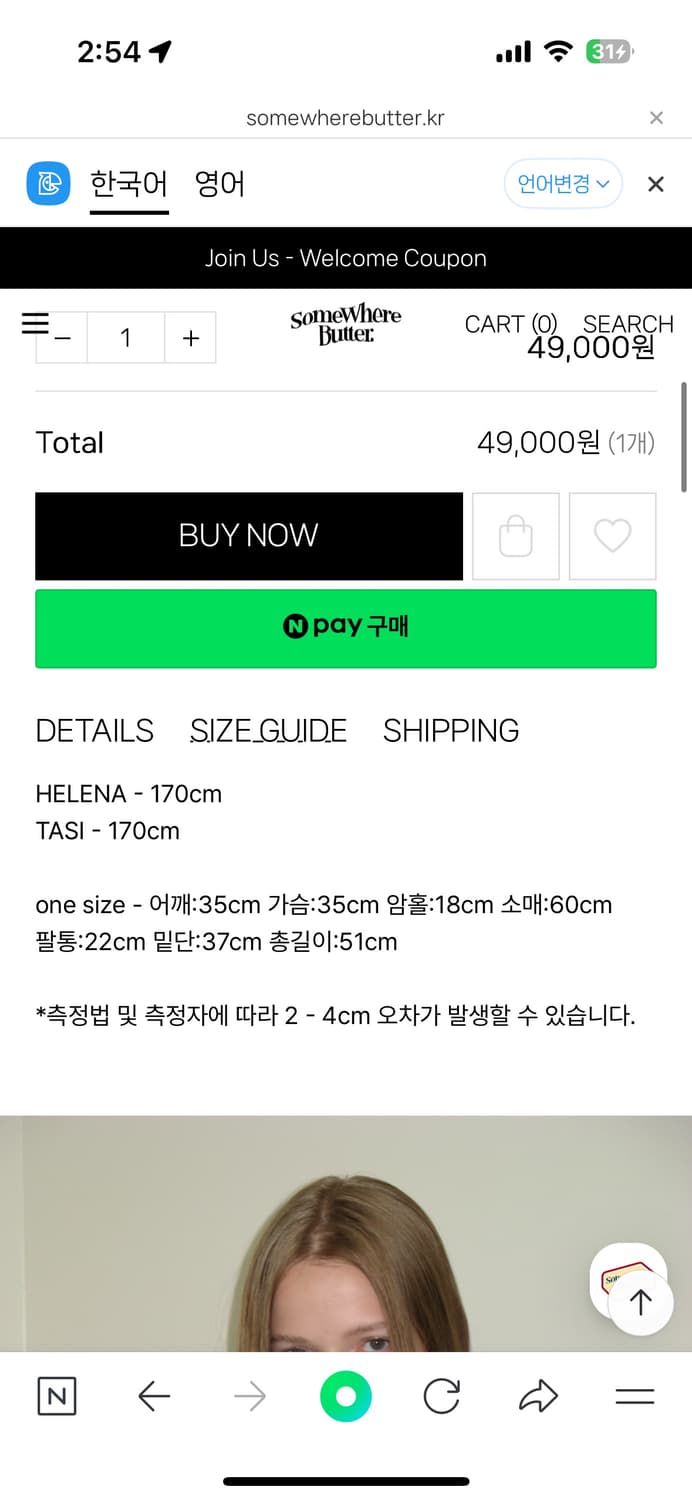Image resolution: width=692 pixels, height=1500 pixels.
Task: Purchase with N pay 구매
Action: tap(346, 628)
